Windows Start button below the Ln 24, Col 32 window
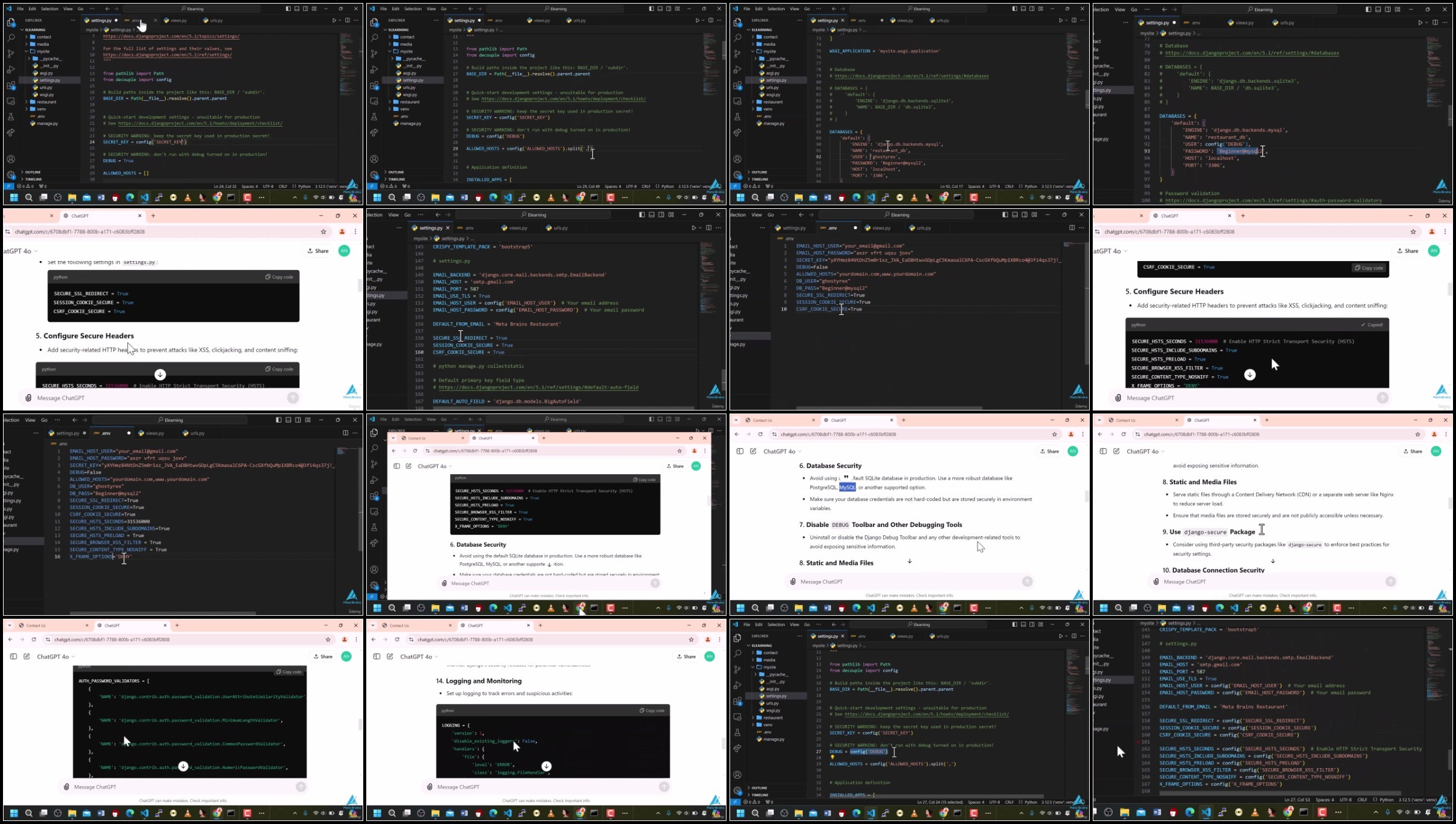 14,197
